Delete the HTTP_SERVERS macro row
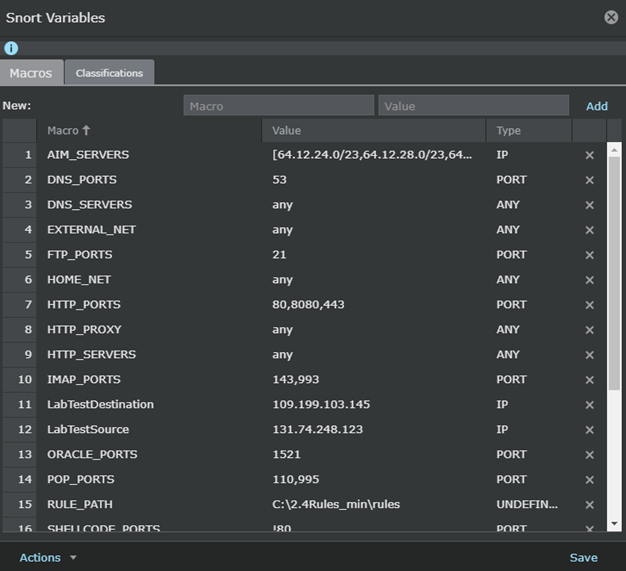The height and width of the screenshot is (571, 626). pos(589,355)
